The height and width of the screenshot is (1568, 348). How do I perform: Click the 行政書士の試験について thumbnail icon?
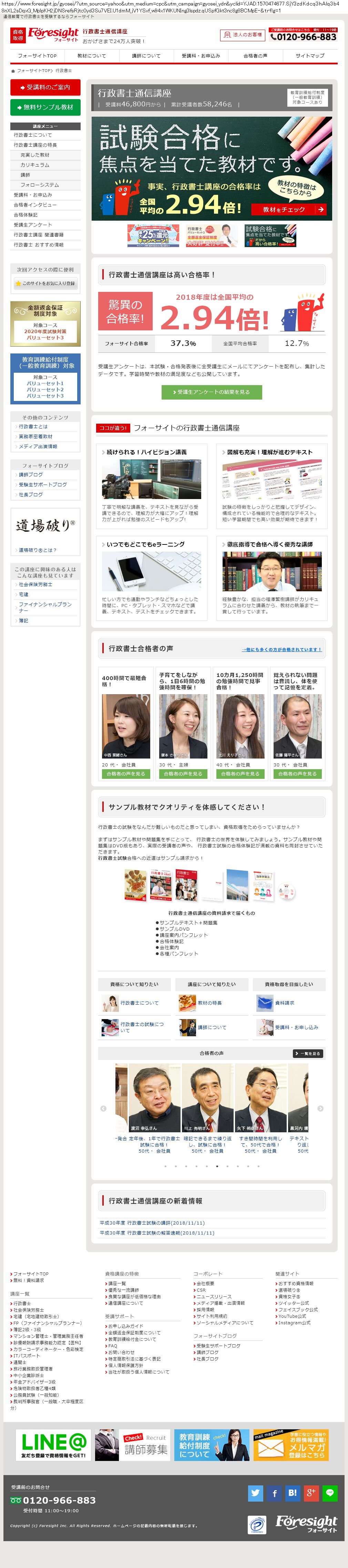tap(110, 1027)
